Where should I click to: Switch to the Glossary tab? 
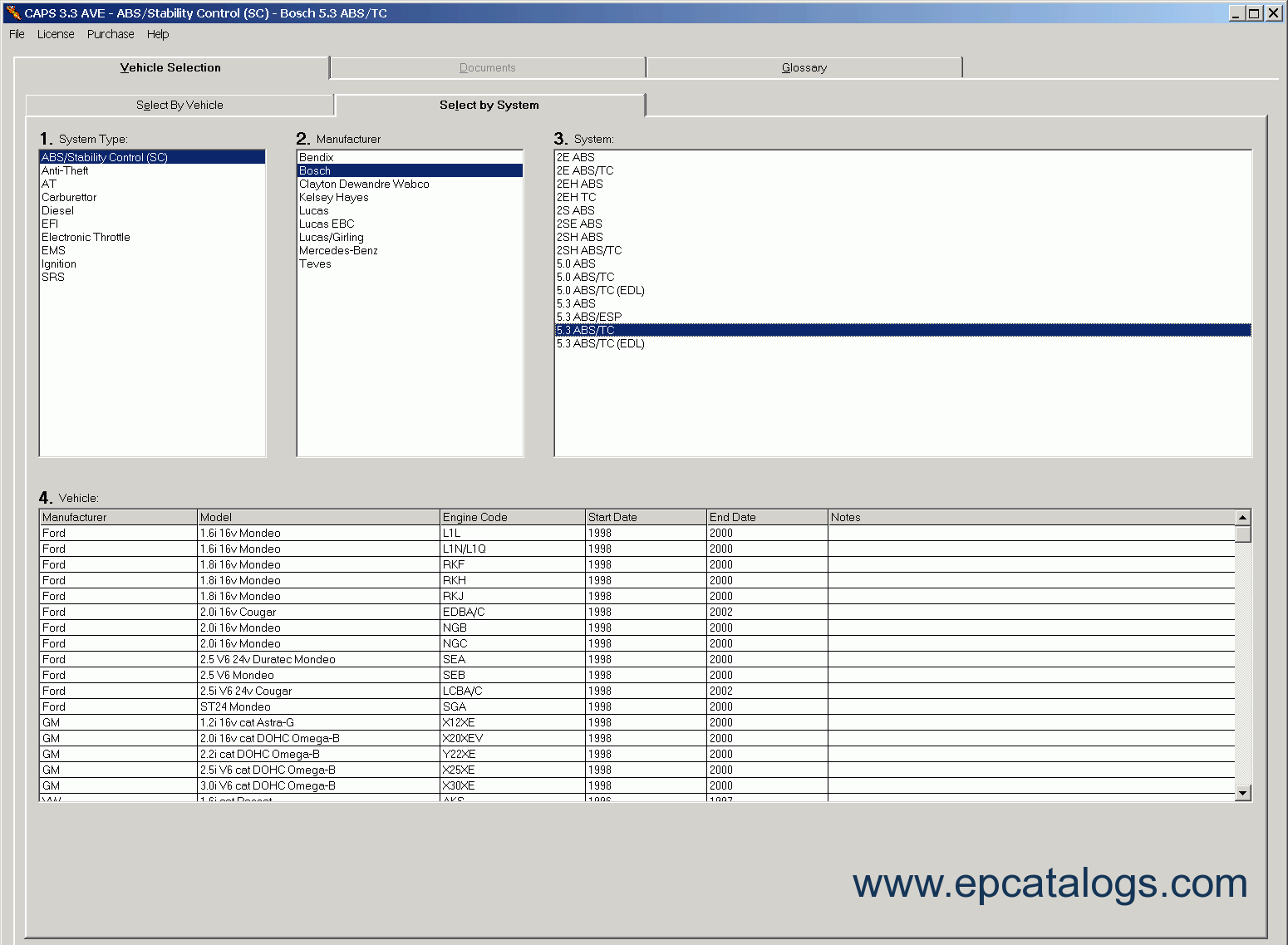pos(804,68)
